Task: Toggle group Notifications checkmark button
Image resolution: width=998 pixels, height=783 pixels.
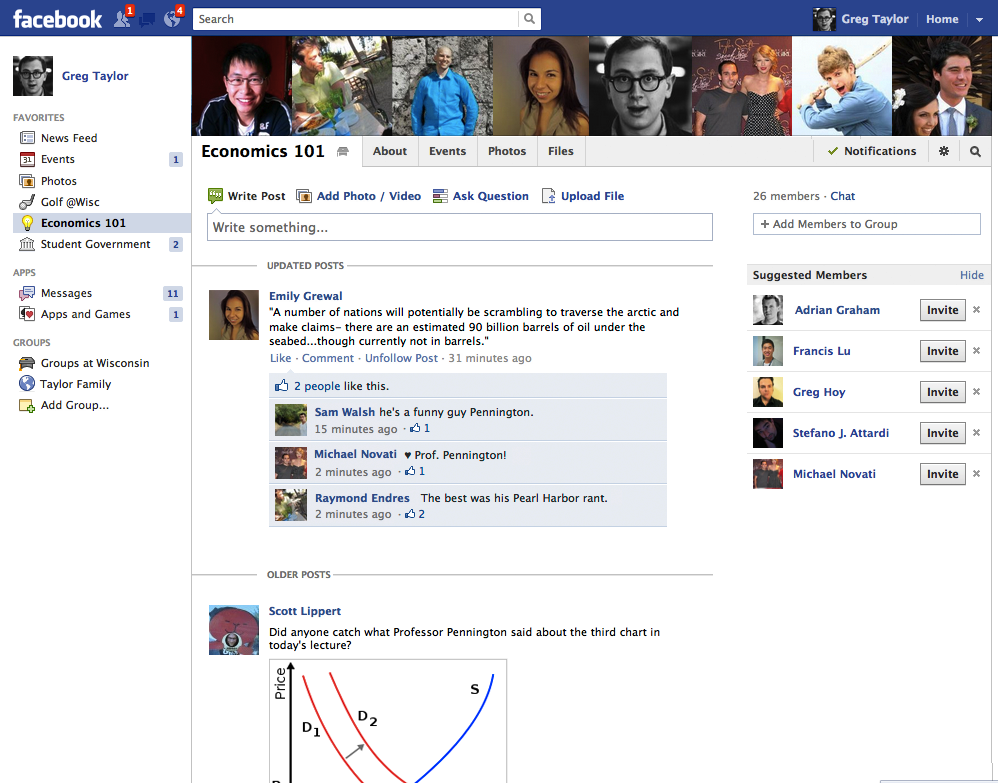Action: point(872,152)
